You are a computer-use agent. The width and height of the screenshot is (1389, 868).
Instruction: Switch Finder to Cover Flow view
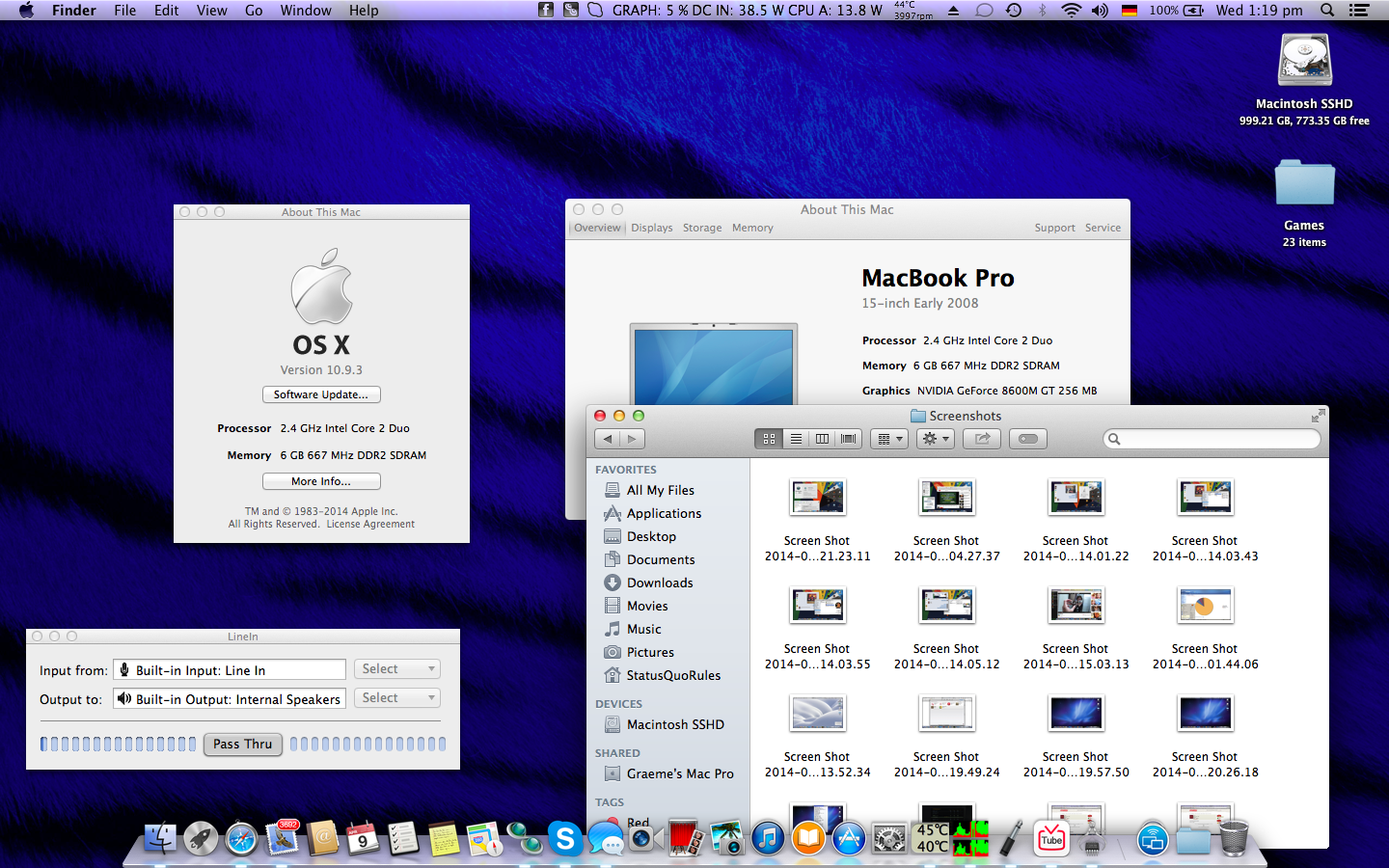(x=848, y=439)
